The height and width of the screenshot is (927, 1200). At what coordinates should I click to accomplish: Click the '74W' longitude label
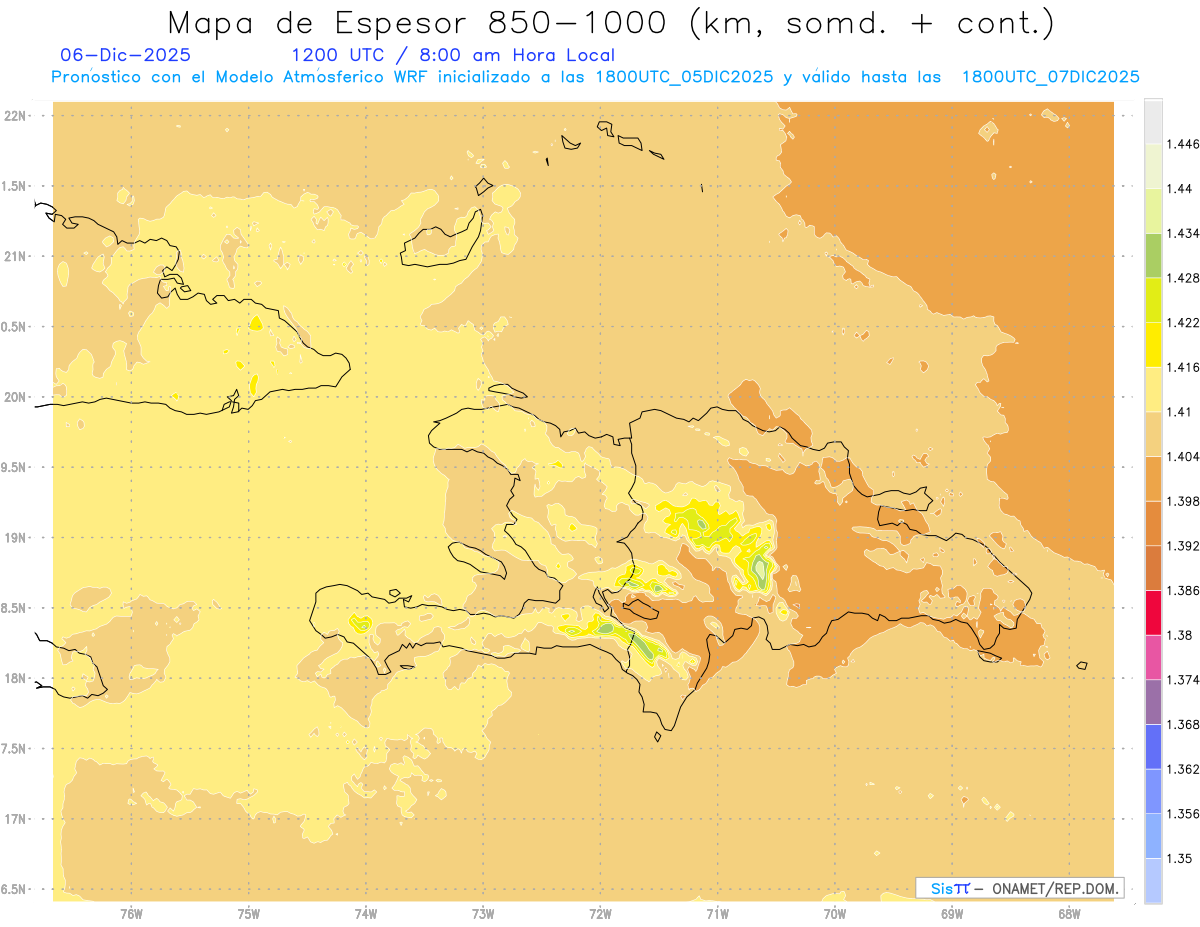366,914
